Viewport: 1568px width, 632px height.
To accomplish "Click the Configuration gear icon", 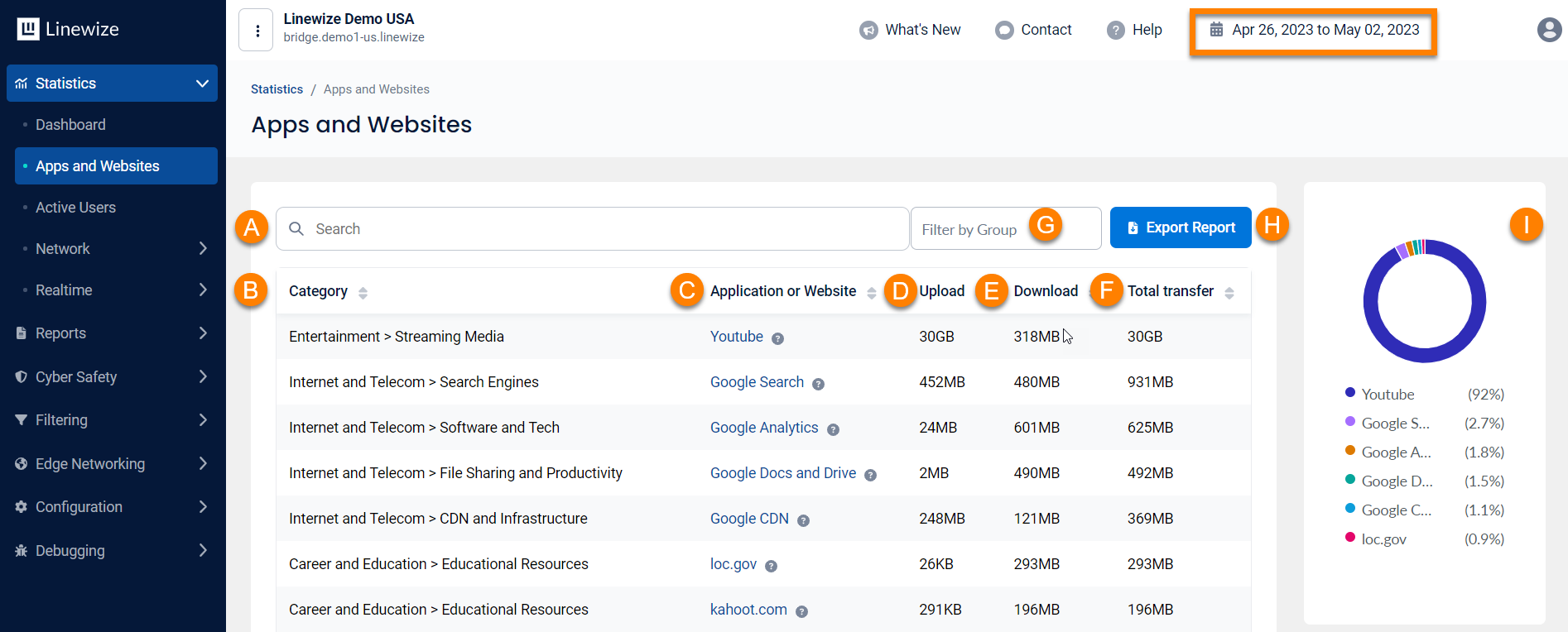I will pos(22,507).
